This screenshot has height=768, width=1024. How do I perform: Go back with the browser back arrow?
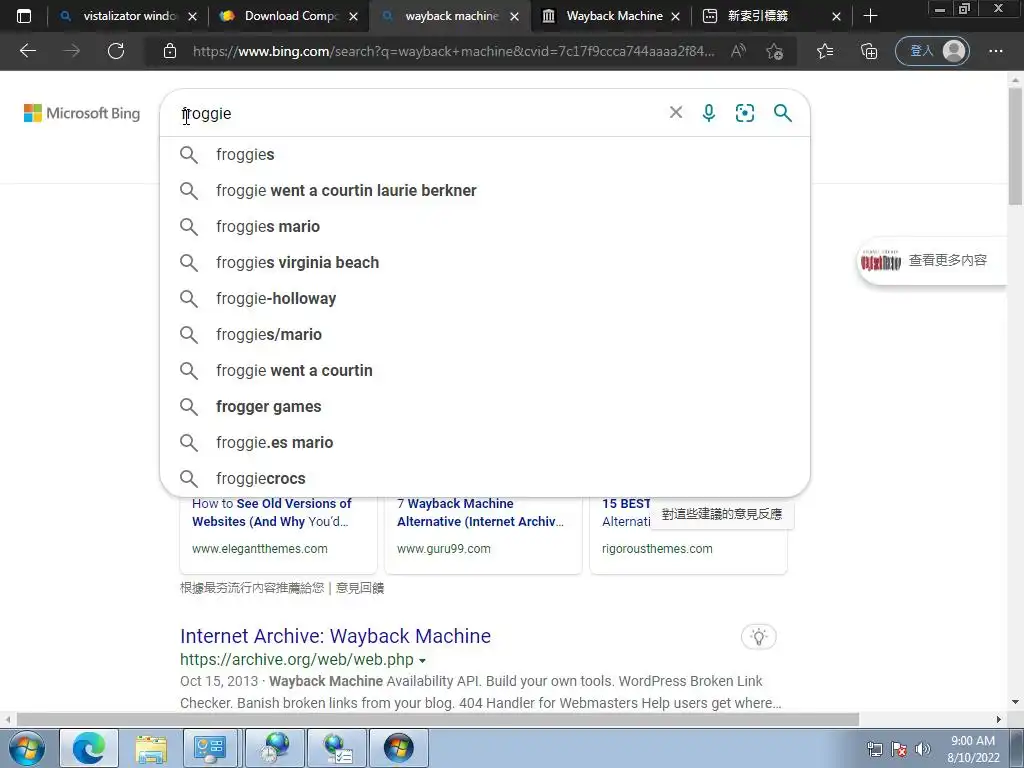(28, 51)
